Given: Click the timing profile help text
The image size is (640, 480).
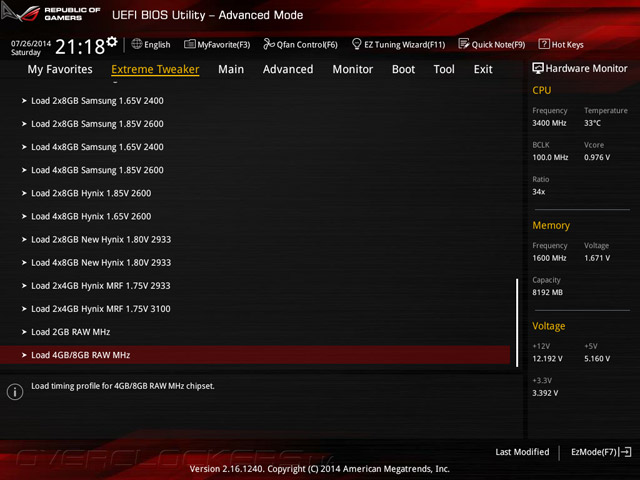Looking at the screenshot, I should point(123,386).
